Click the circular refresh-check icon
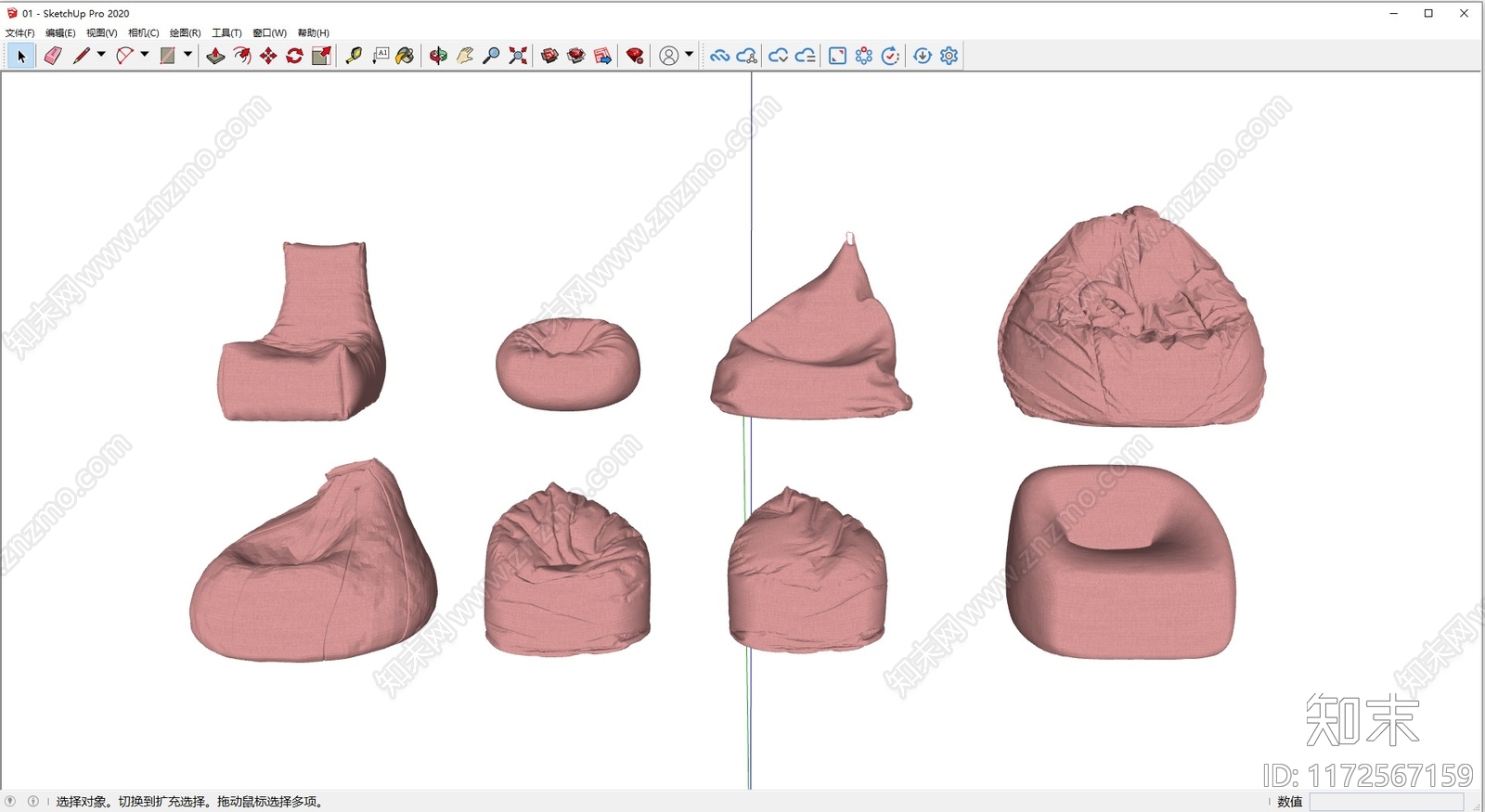This screenshot has width=1485, height=812. (890, 56)
